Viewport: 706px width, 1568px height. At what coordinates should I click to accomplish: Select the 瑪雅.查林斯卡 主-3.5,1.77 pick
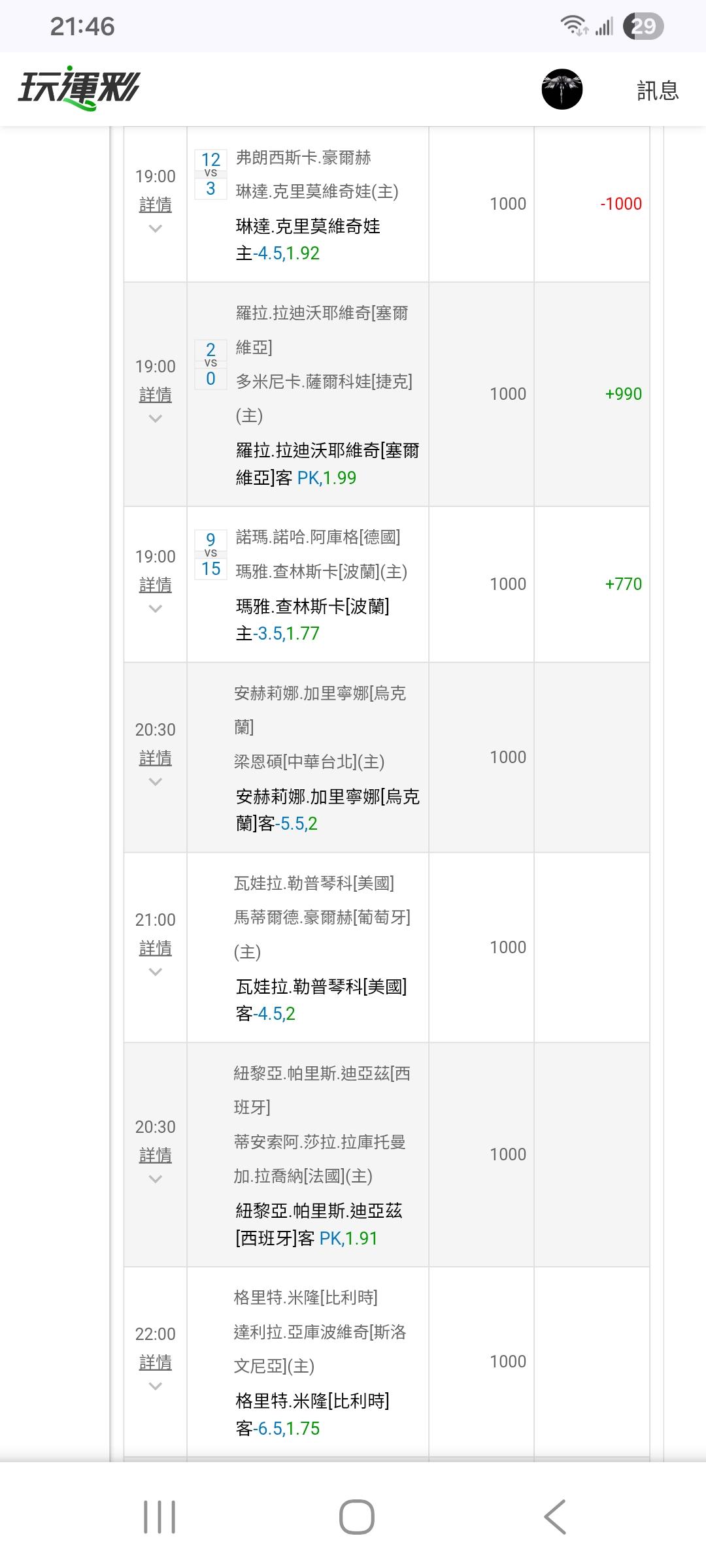point(278,634)
